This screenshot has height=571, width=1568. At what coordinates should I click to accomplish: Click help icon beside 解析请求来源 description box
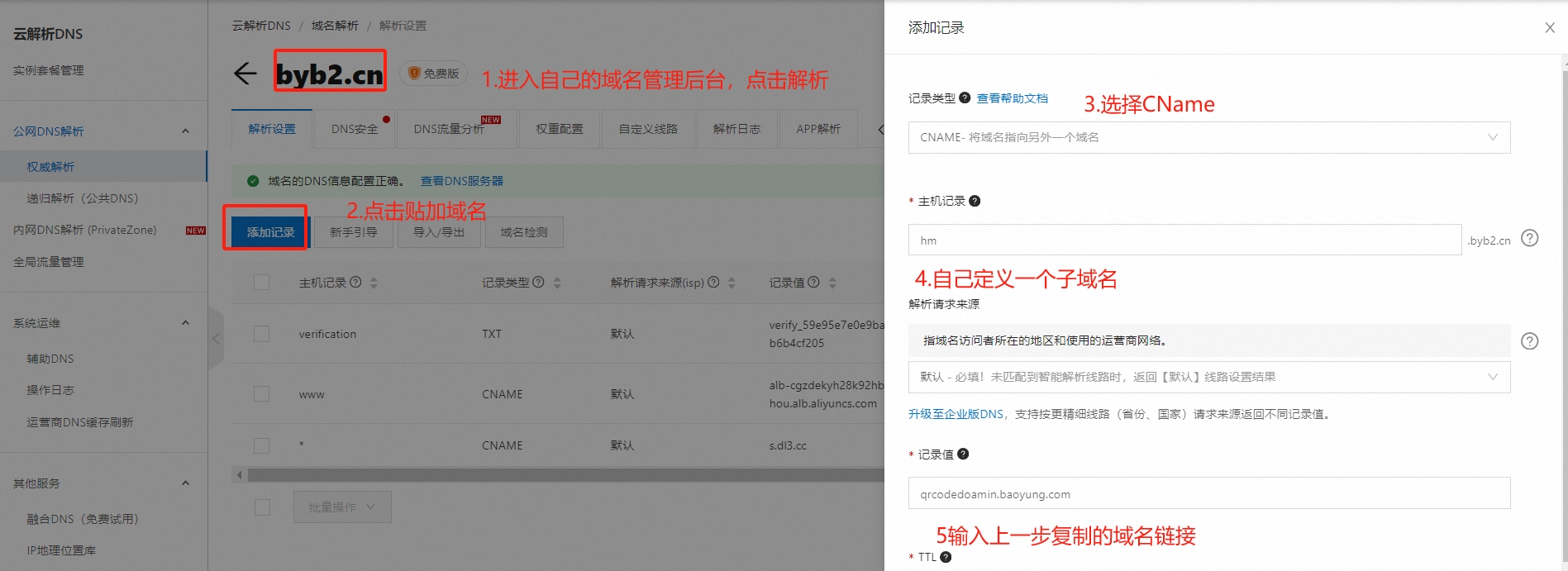pos(1530,341)
